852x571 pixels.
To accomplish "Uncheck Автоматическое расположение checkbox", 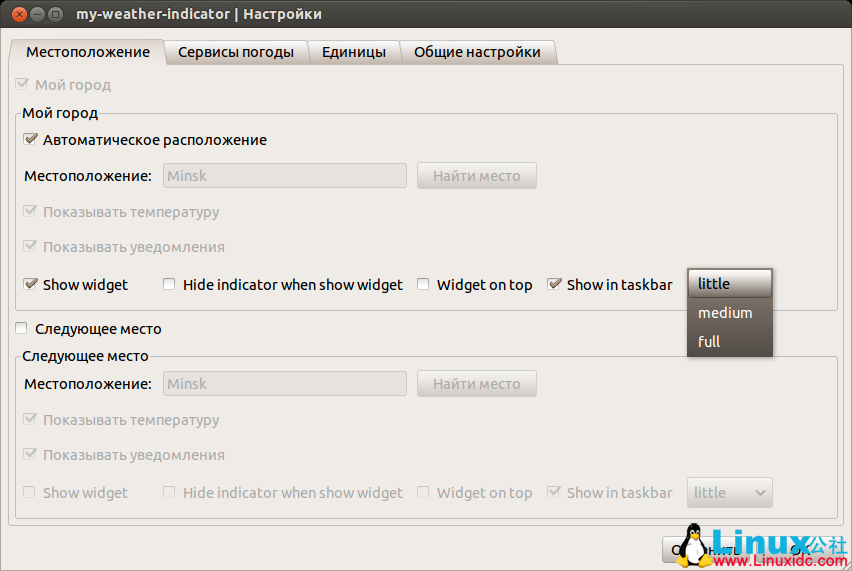I will 31,140.
